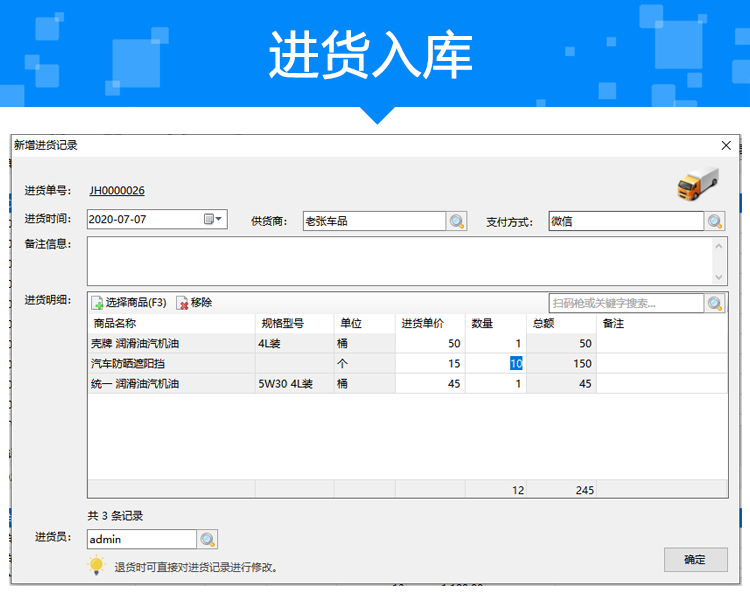Viewport: 750px width, 605px height.
Task: Sort by 规格型号 column header
Action: point(295,323)
